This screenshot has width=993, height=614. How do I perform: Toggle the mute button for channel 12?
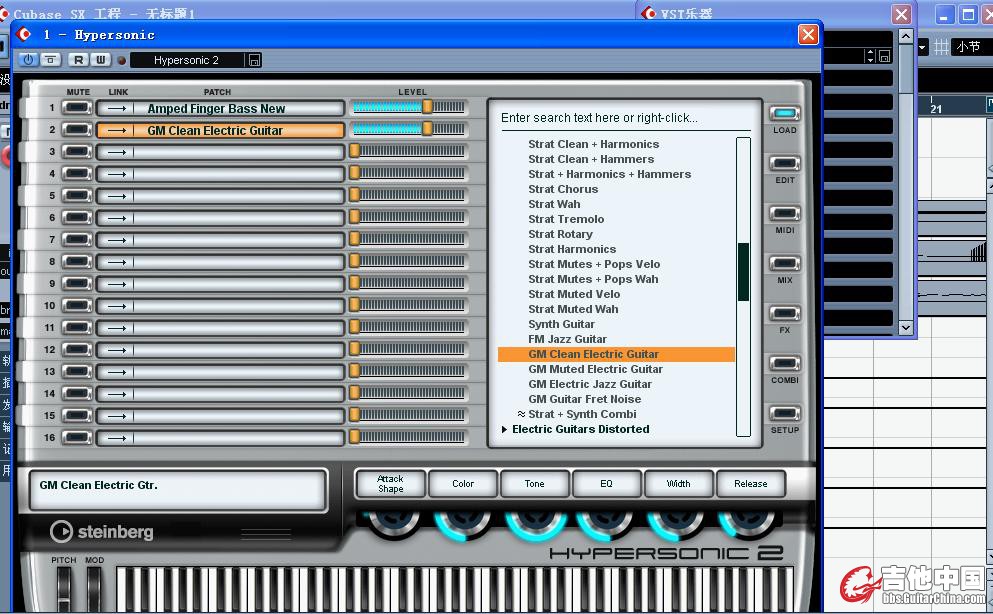click(x=77, y=349)
